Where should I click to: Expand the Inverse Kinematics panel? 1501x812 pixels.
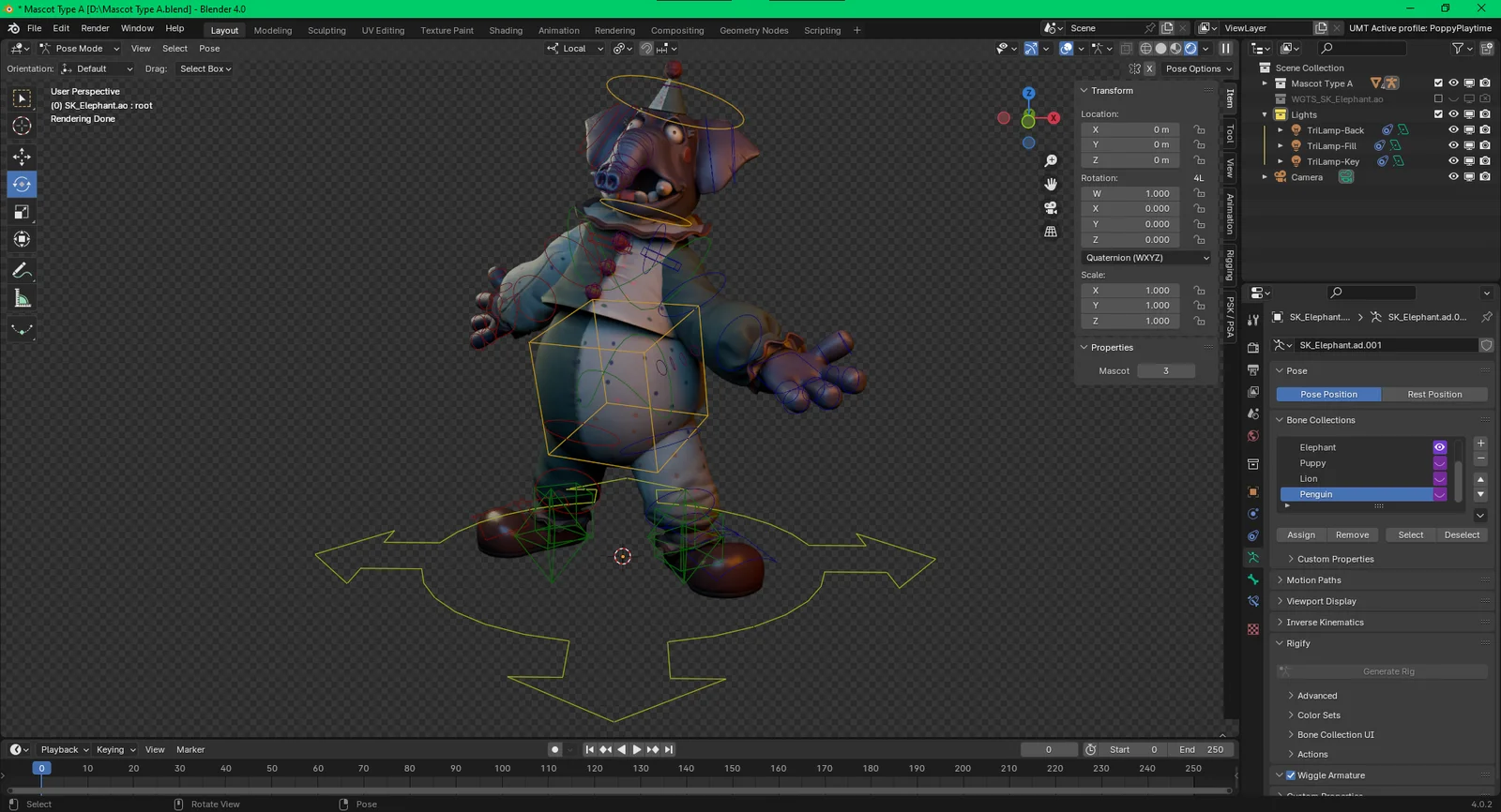(x=1325, y=623)
